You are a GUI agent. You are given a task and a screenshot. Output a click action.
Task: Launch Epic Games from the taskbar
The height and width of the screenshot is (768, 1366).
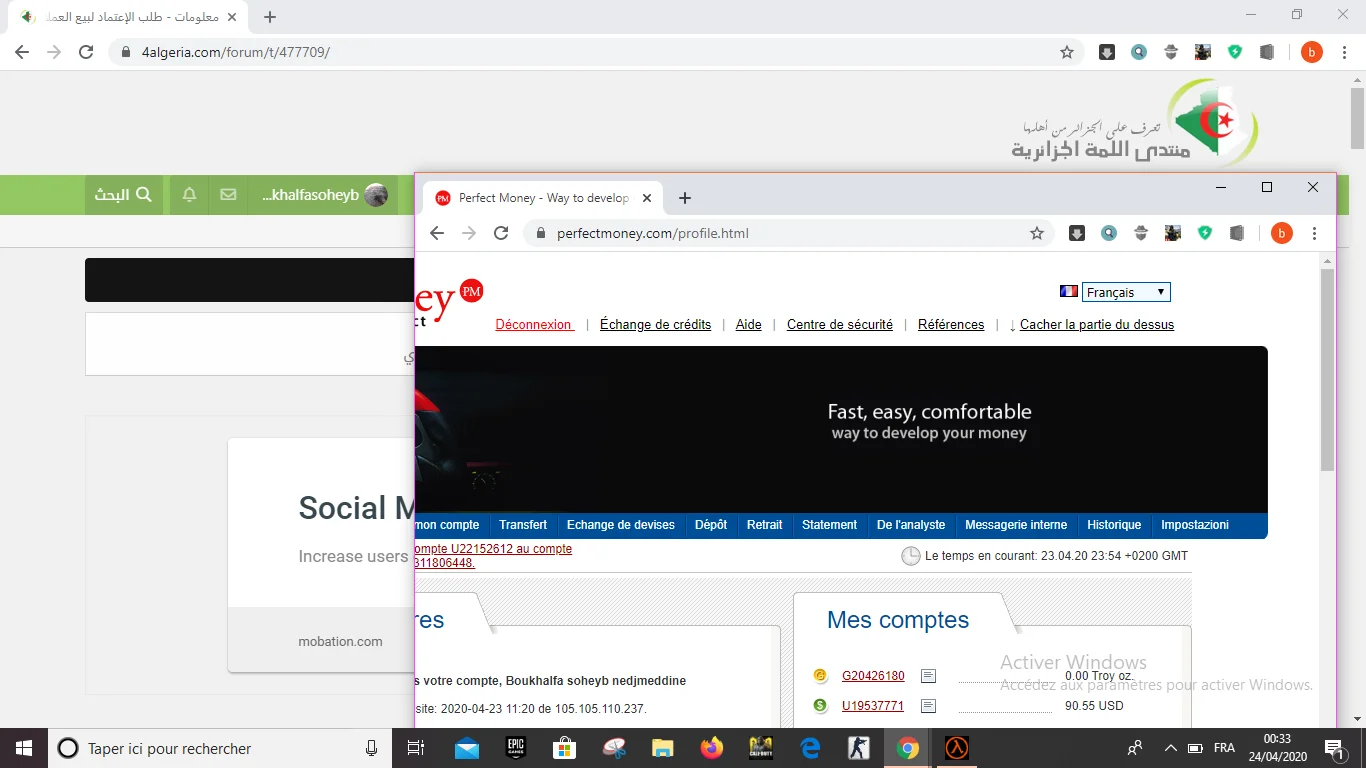(515, 748)
